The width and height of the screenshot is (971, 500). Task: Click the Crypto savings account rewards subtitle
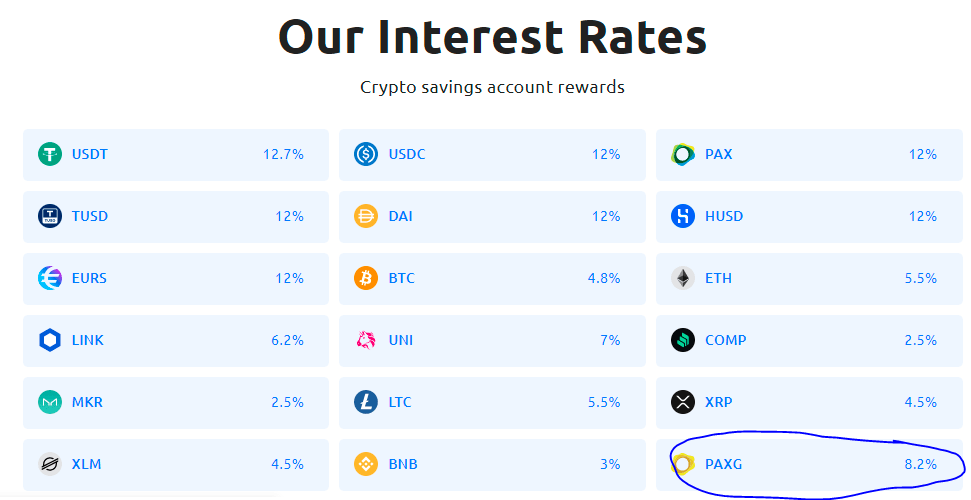(x=492, y=87)
